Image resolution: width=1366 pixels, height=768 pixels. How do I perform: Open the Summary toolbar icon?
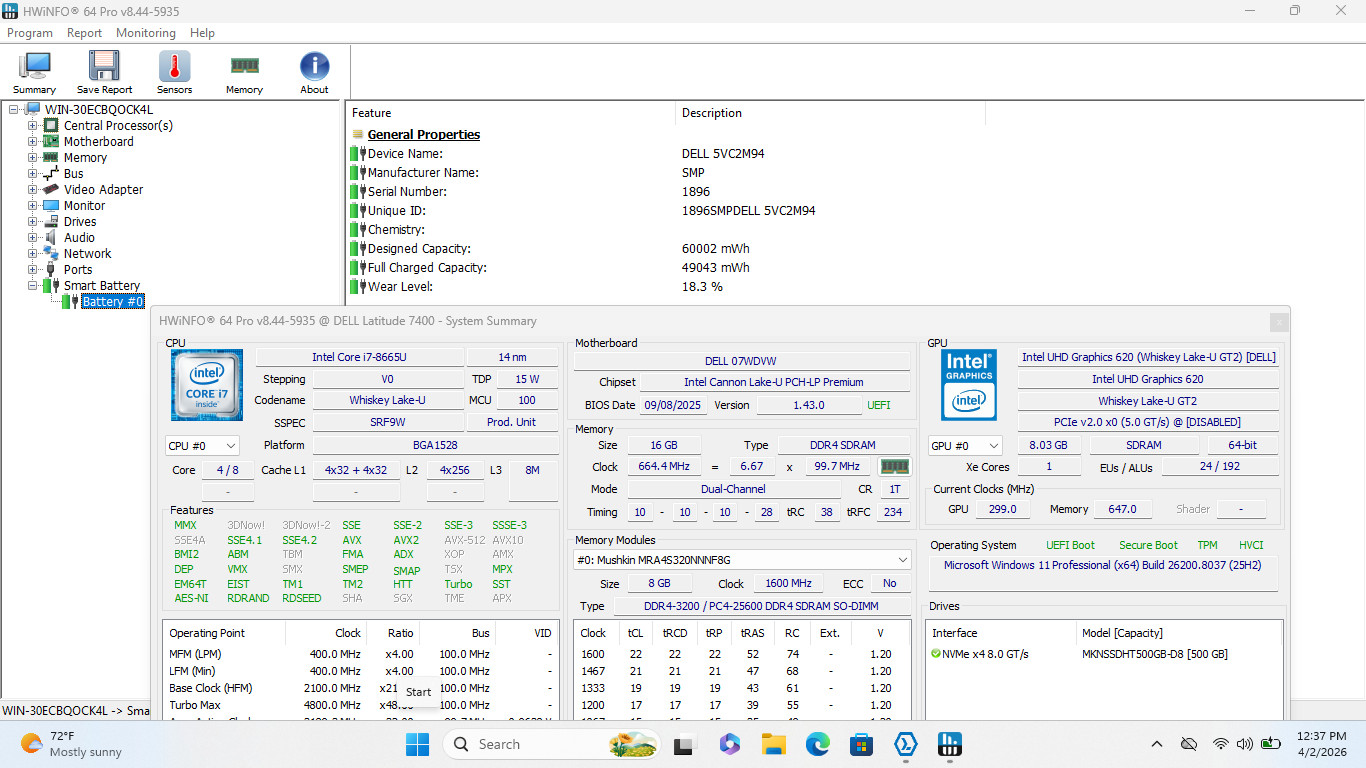coord(34,66)
